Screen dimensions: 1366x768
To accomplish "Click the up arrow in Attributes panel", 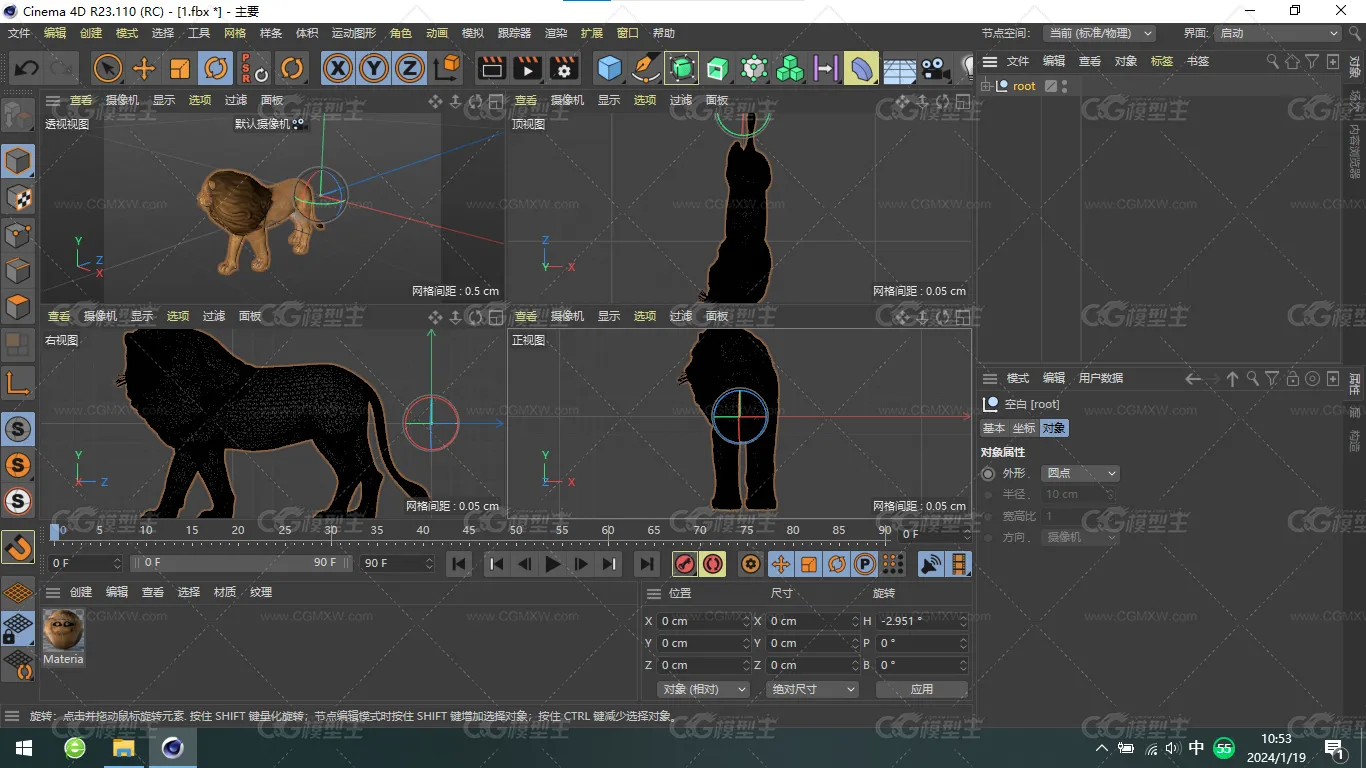I will pos(1232,379).
